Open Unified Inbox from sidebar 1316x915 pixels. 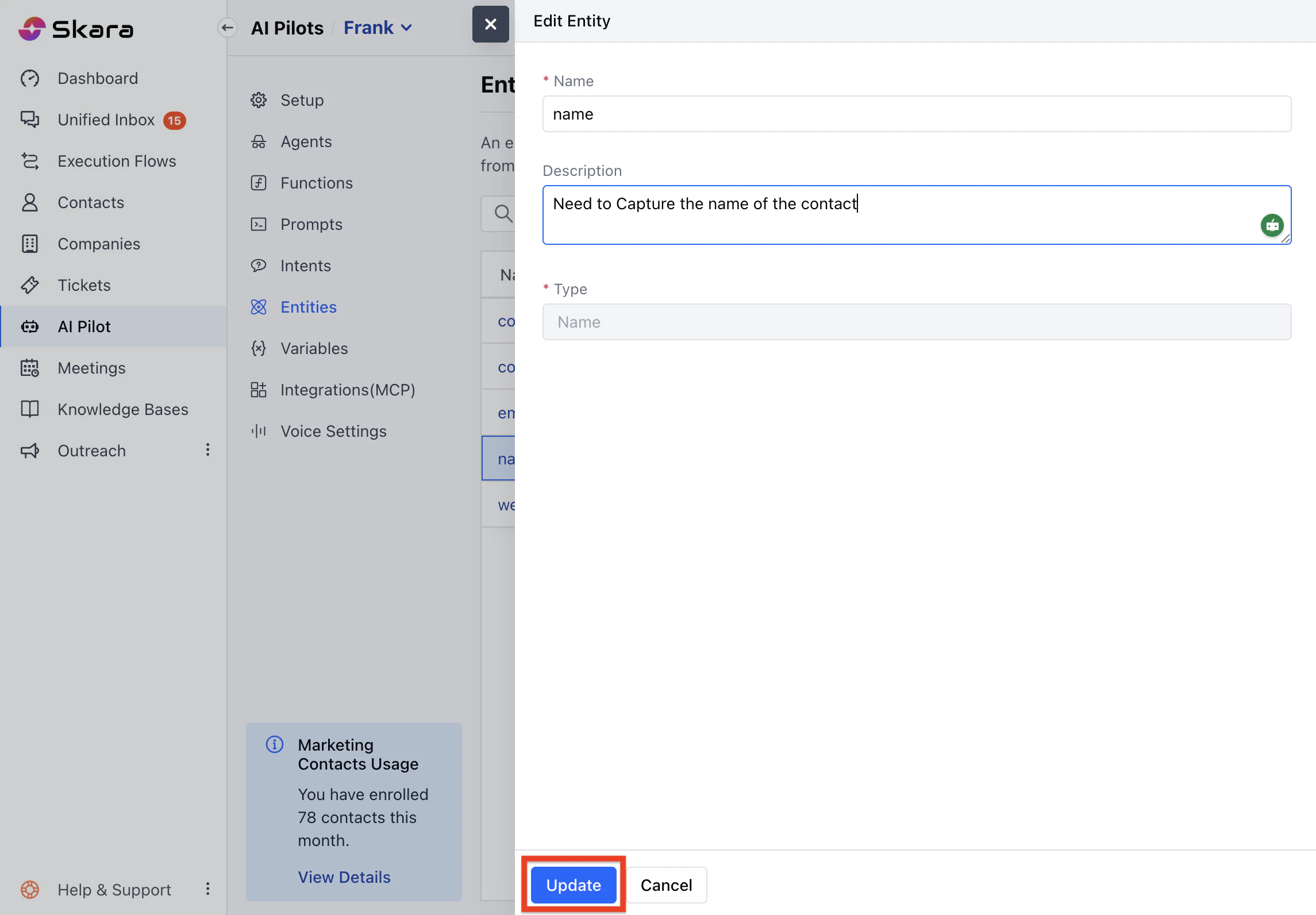(x=106, y=120)
